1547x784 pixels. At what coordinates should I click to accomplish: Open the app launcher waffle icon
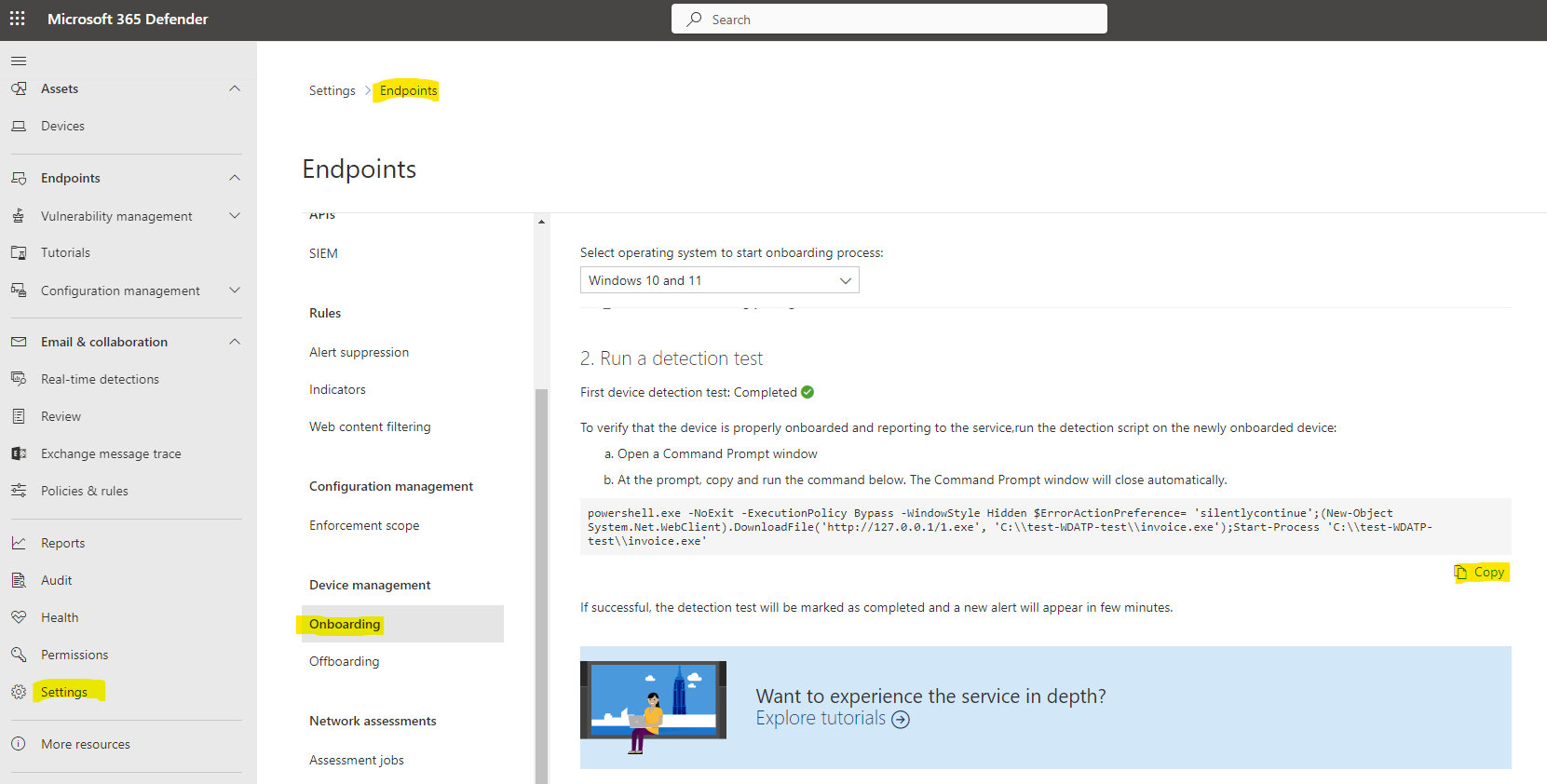coord(18,19)
